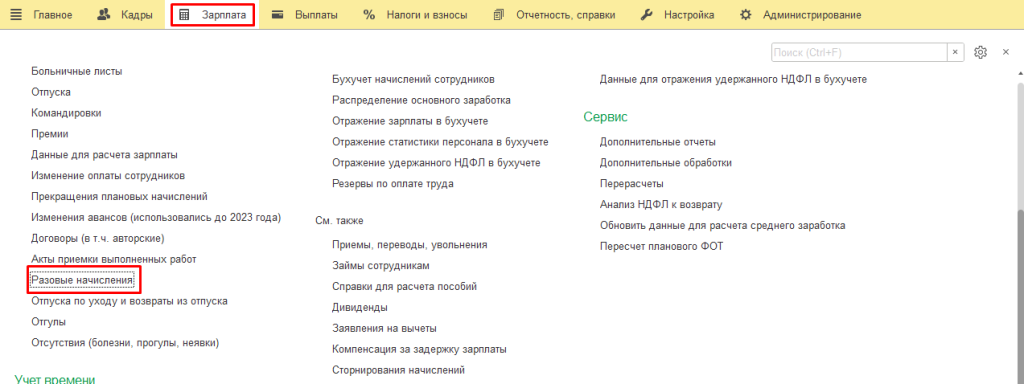Open Дополнительные обработки
Screen dimensions: 1024x384
coord(665,163)
